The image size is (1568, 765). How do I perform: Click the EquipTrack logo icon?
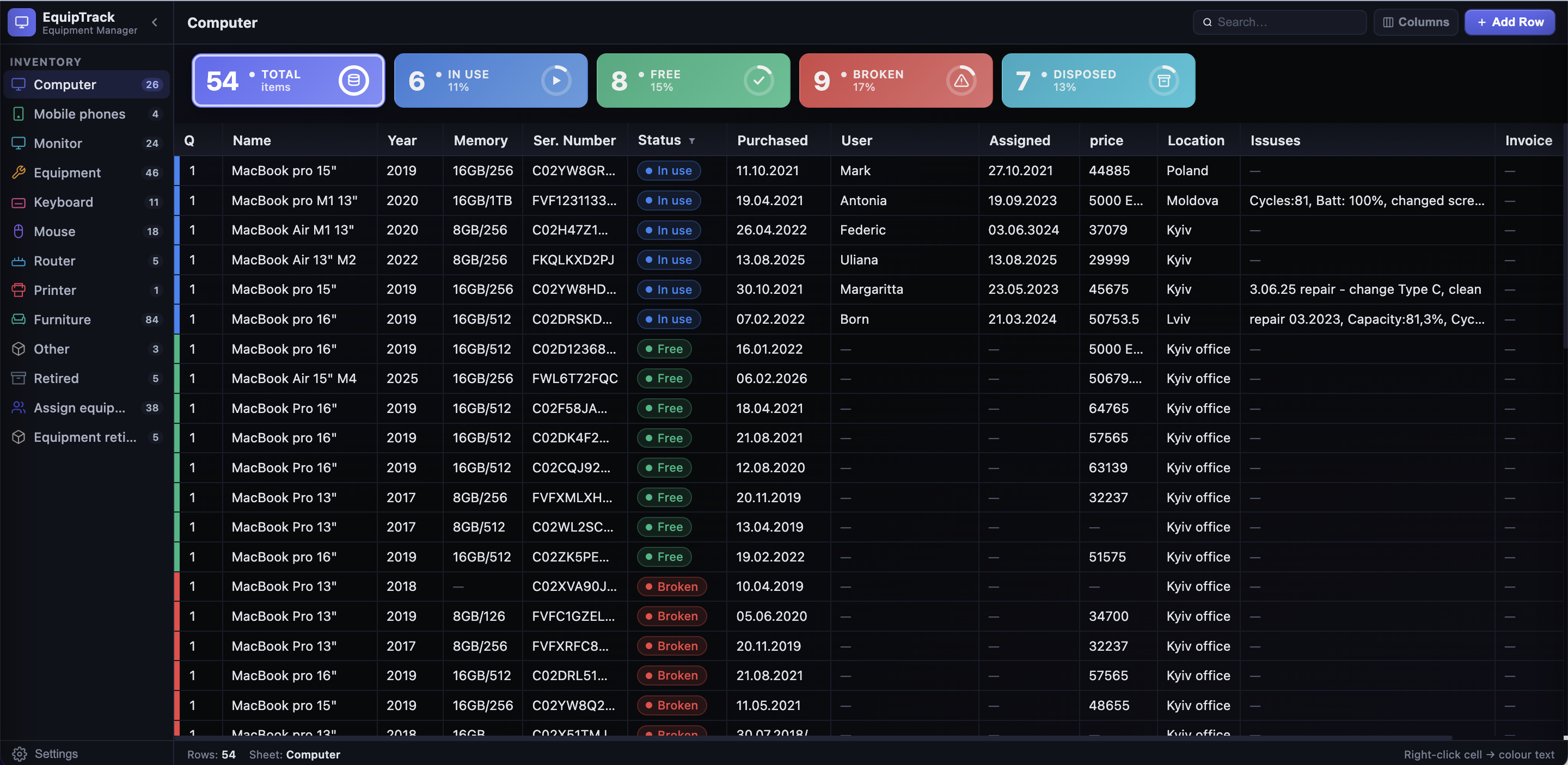(x=22, y=22)
